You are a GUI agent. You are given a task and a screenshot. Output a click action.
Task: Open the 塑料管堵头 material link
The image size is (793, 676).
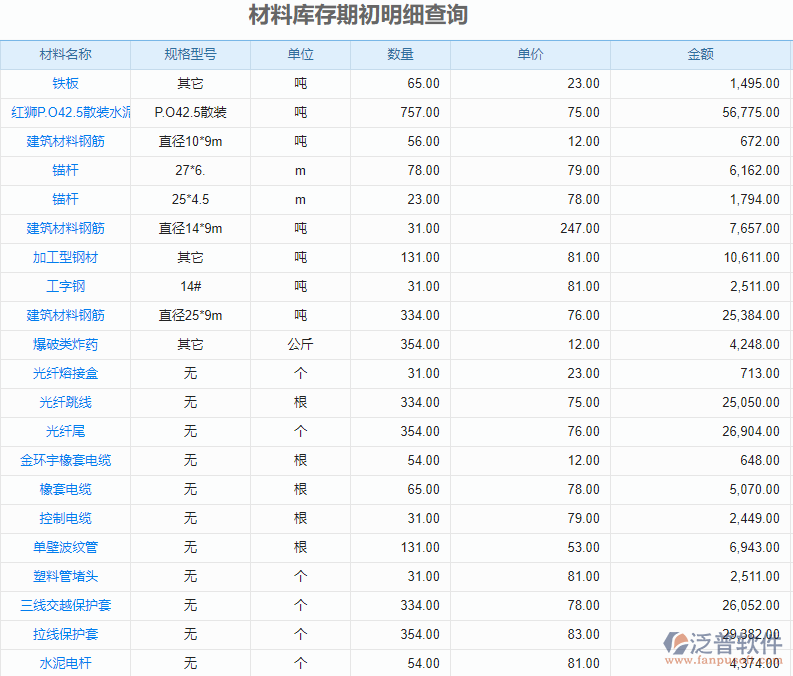tap(65, 576)
